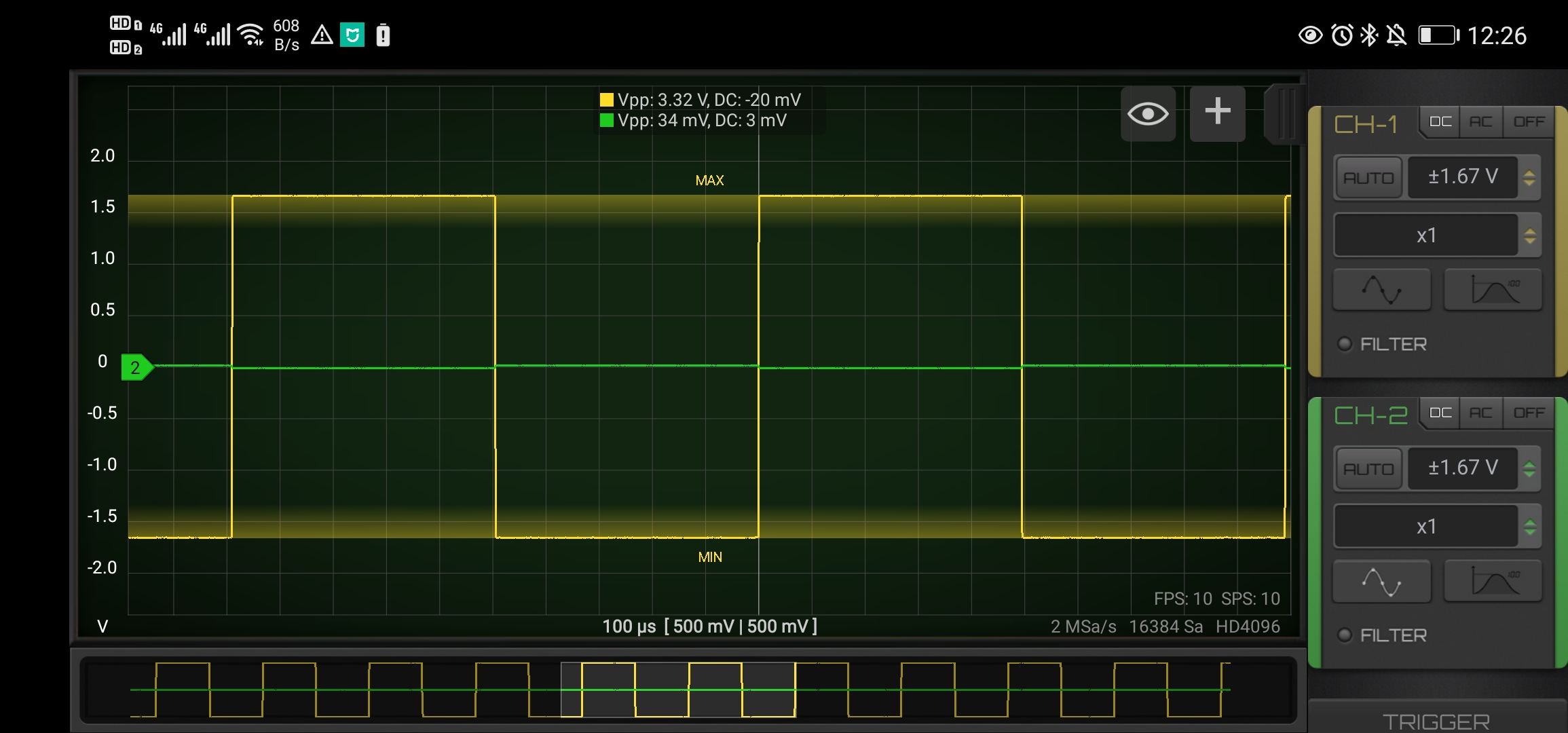The height and width of the screenshot is (733, 1568).
Task: Select the green channel 2 zero-level marker
Action: [137, 367]
